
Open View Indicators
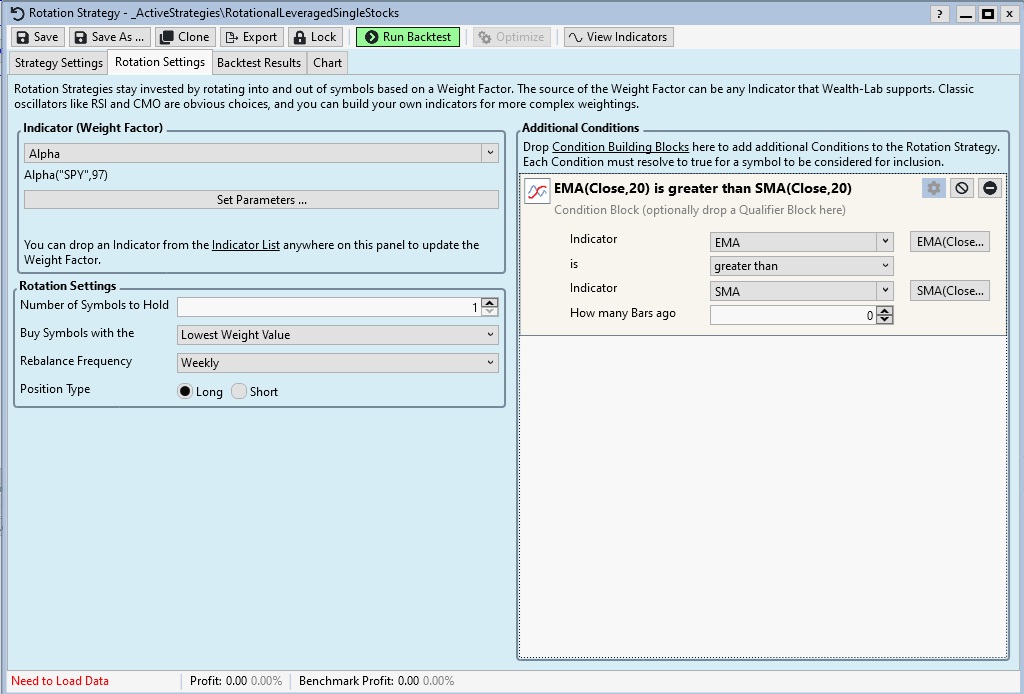[x=618, y=37]
